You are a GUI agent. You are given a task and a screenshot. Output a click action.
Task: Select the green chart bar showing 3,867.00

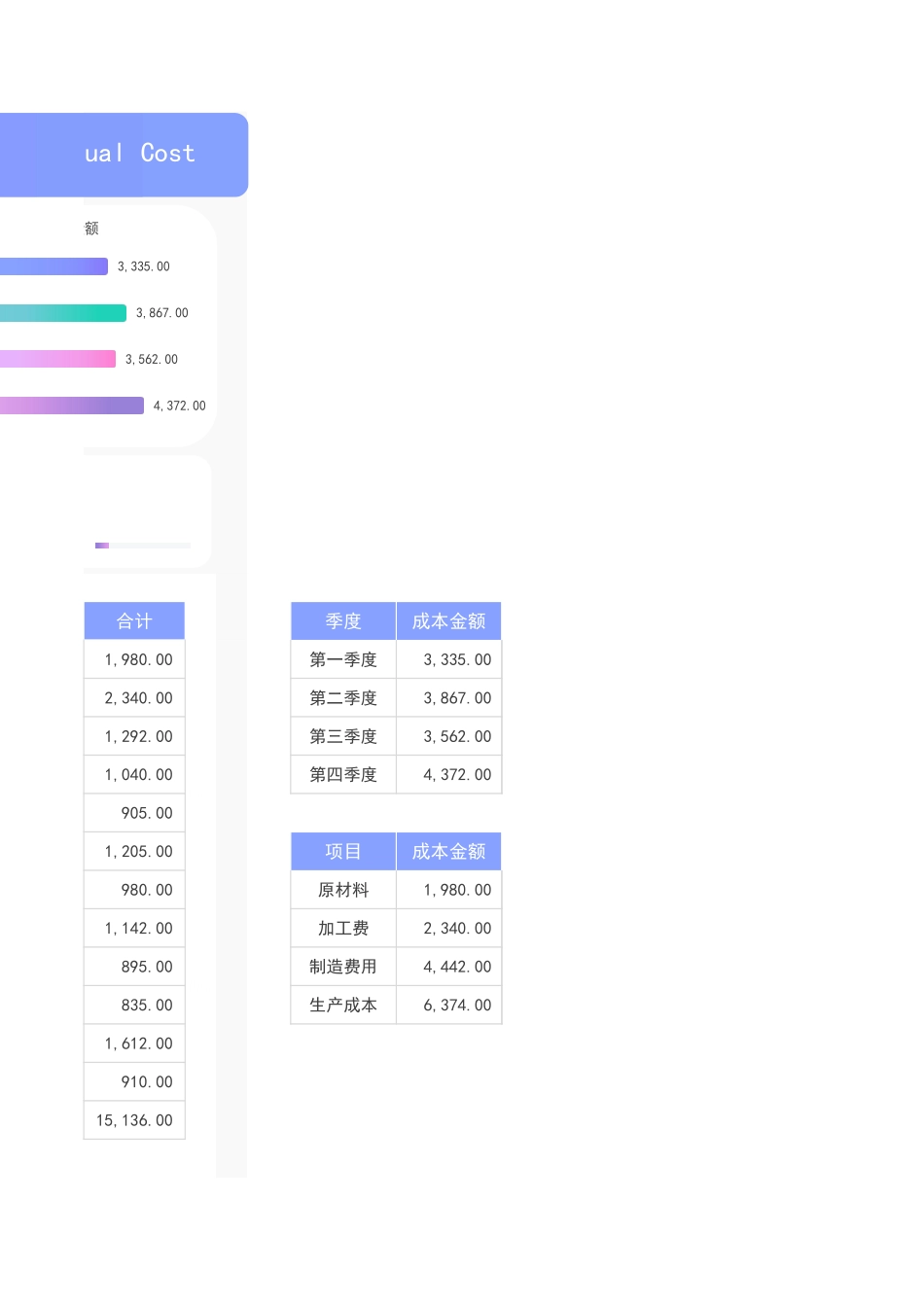point(58,312)
